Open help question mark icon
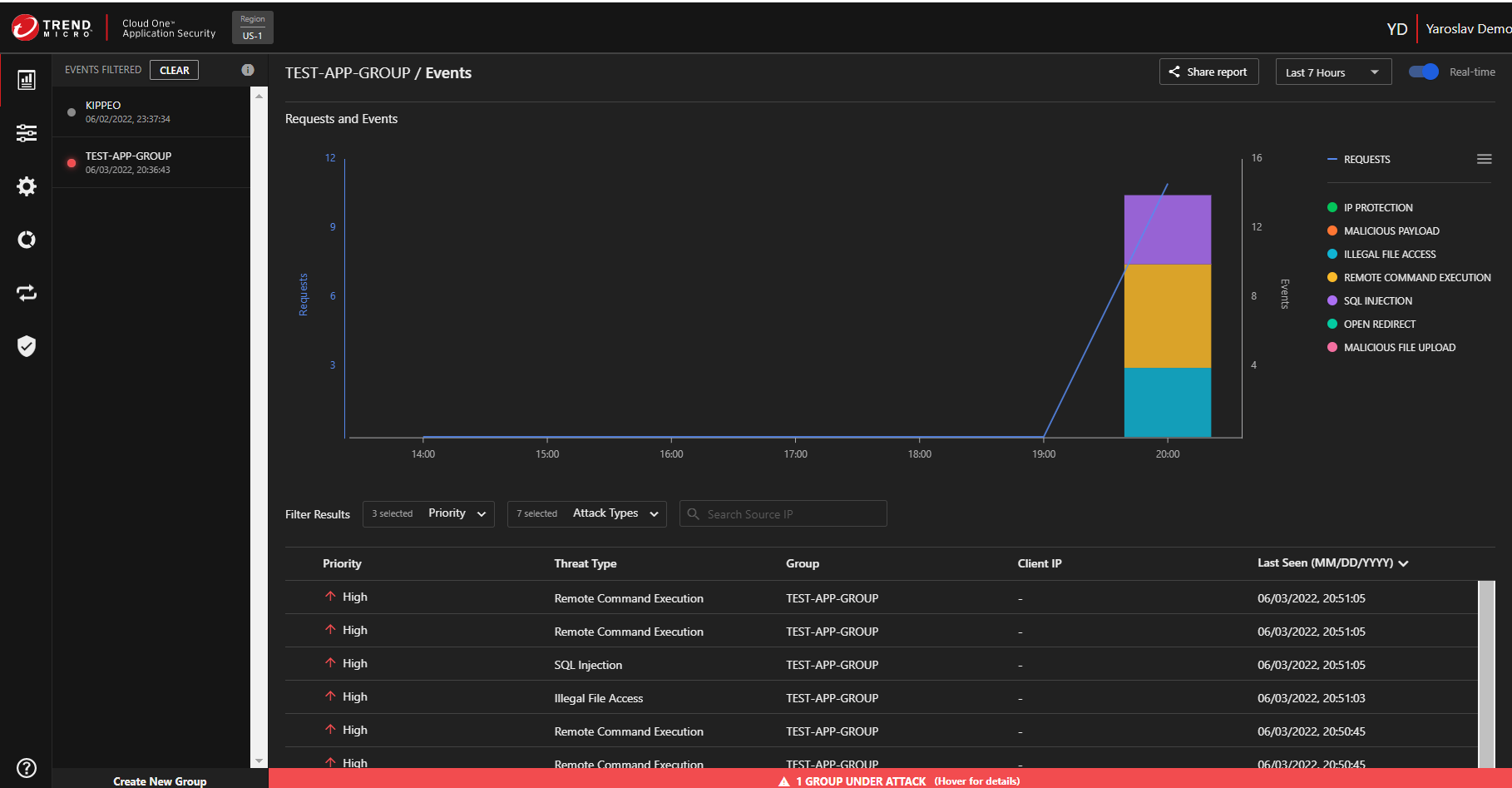Image resolution: width=1512 pixels, height=788 pixels. coord(27,767)
